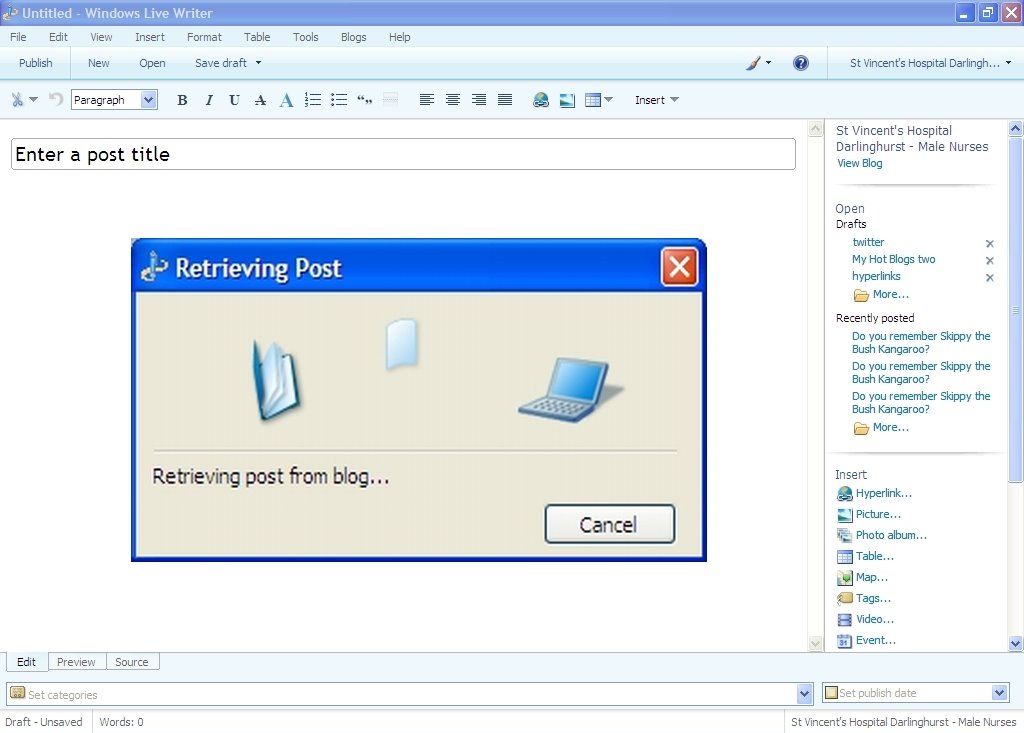Center align text

[x=453, y=100]
